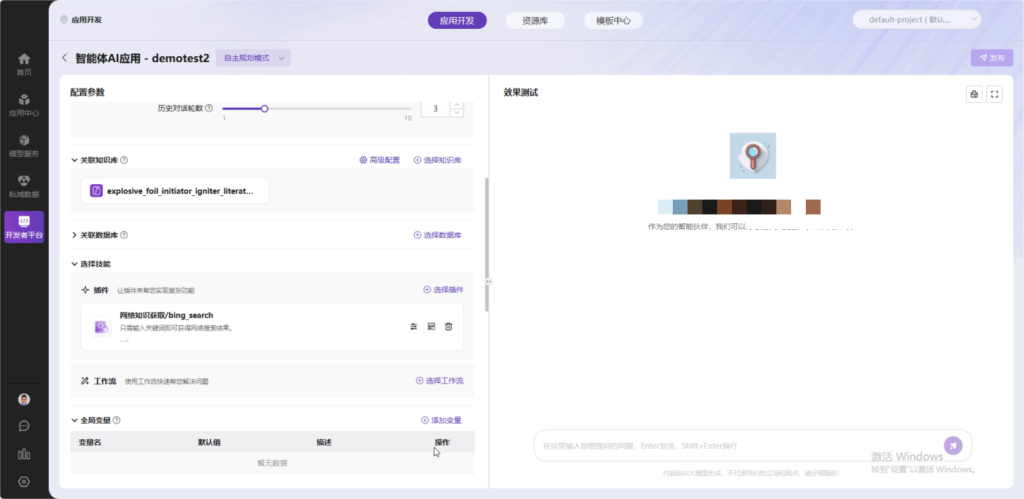Open the settings gear icon in the sidebar

24,482
